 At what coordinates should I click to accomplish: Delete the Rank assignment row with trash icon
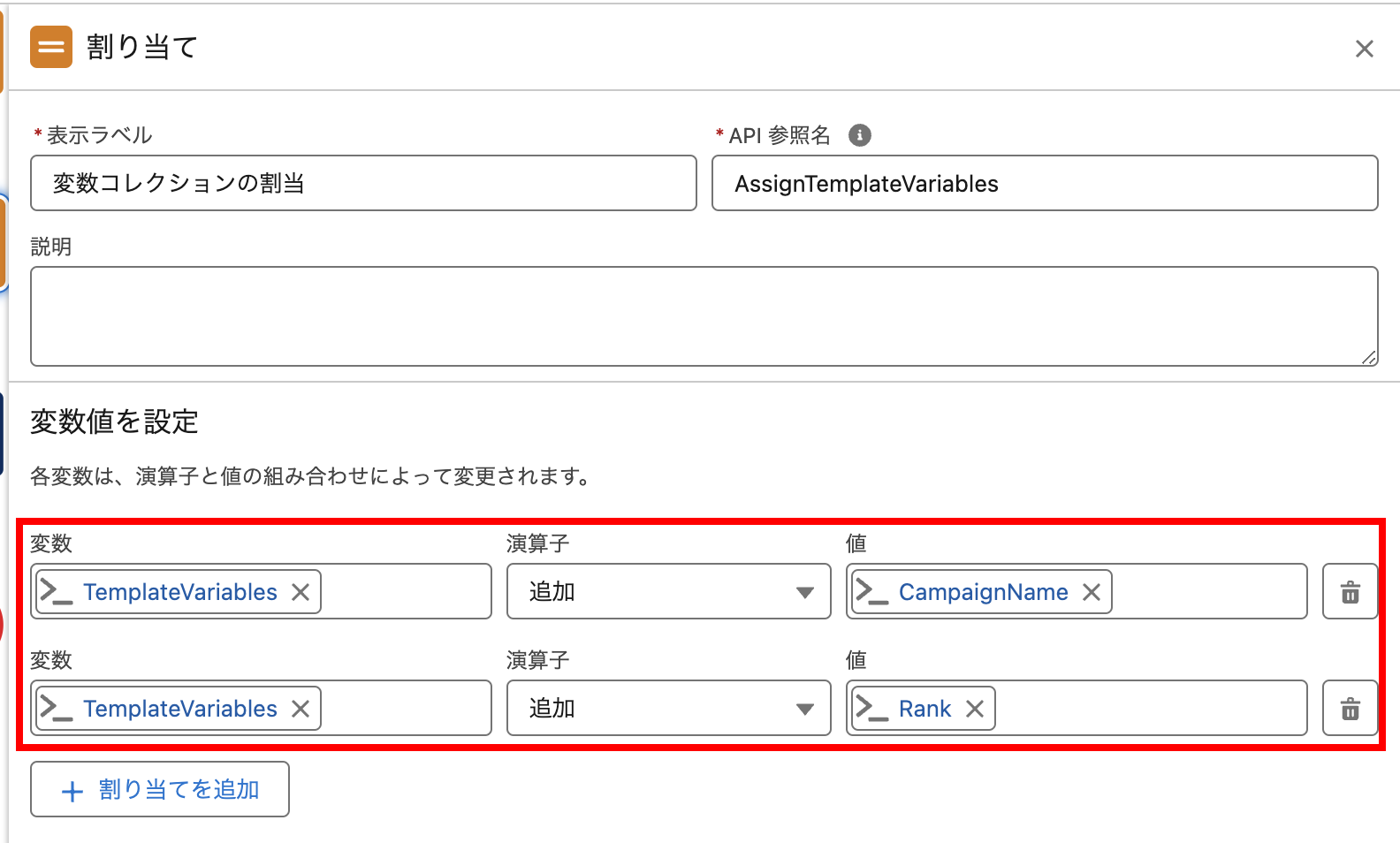1350,709
